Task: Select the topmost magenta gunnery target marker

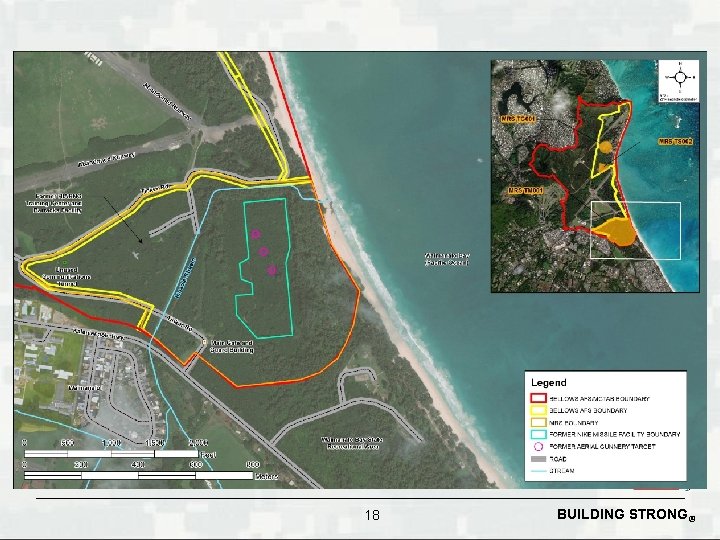Action: 256,234
